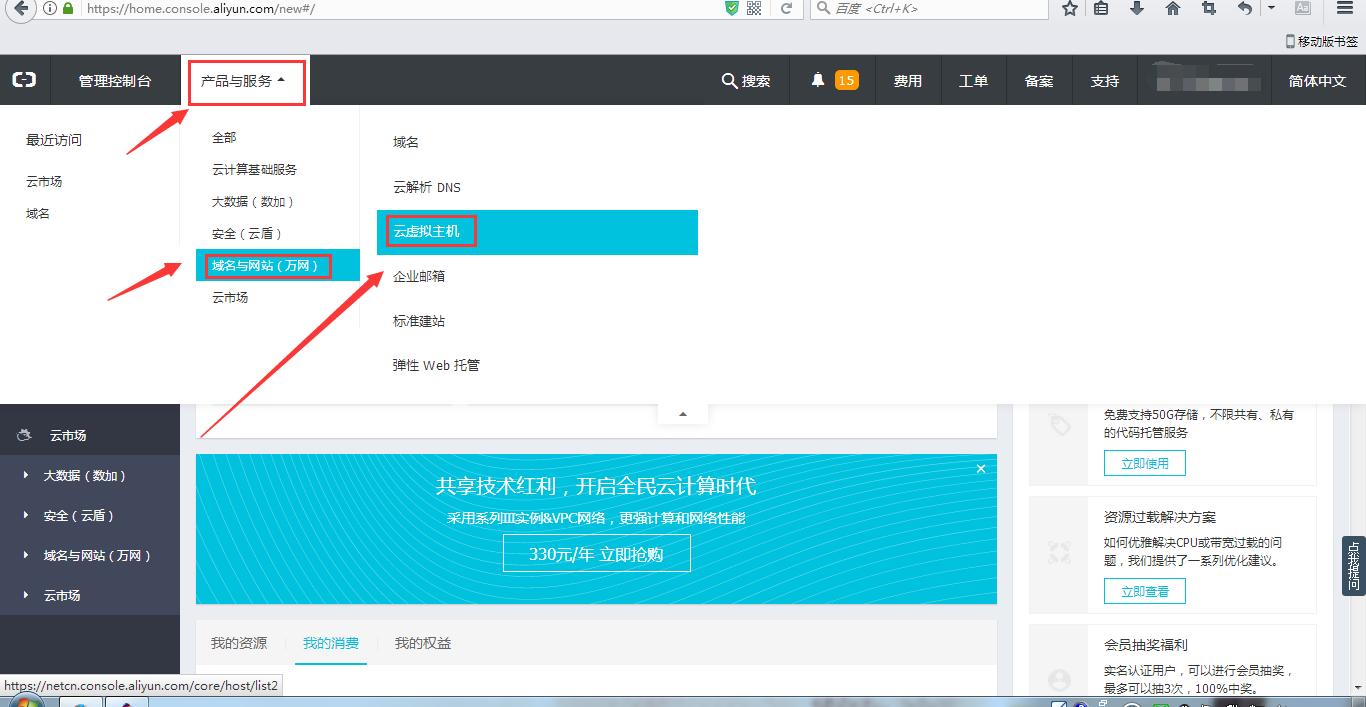The width and height of the screenshot is (1366, 707).
Task: Open the site identity info icon
Action: (49, 8)
